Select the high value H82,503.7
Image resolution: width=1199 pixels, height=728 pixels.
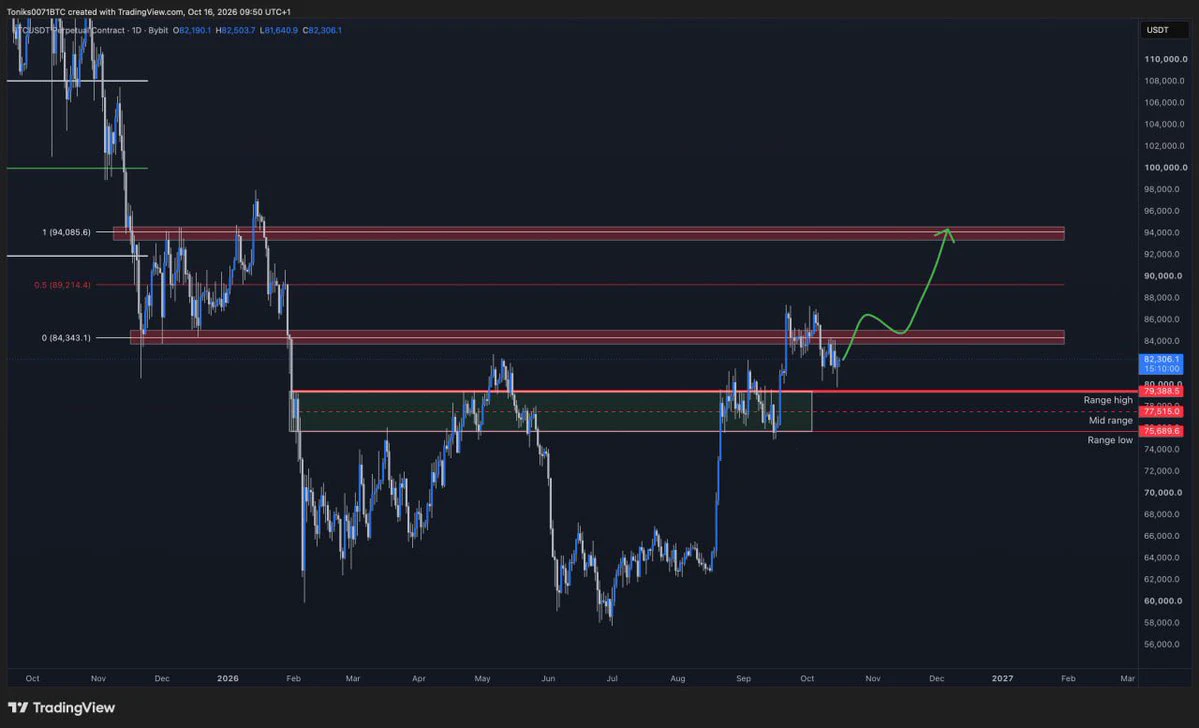pos(236,31)
